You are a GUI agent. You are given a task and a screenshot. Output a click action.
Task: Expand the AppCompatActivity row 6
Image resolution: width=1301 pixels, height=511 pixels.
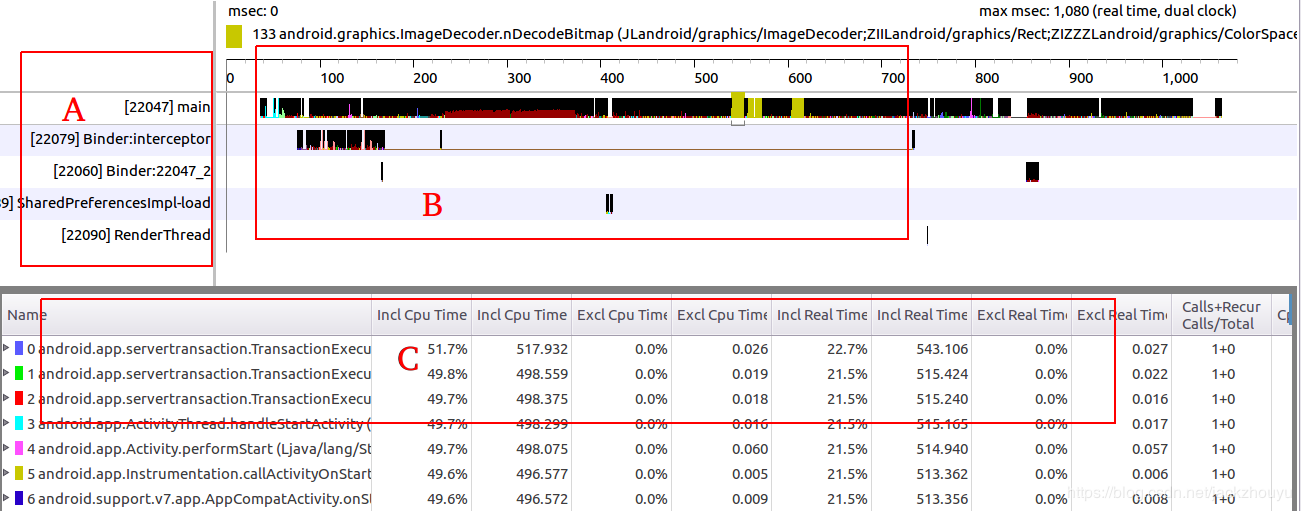(7, 499)
